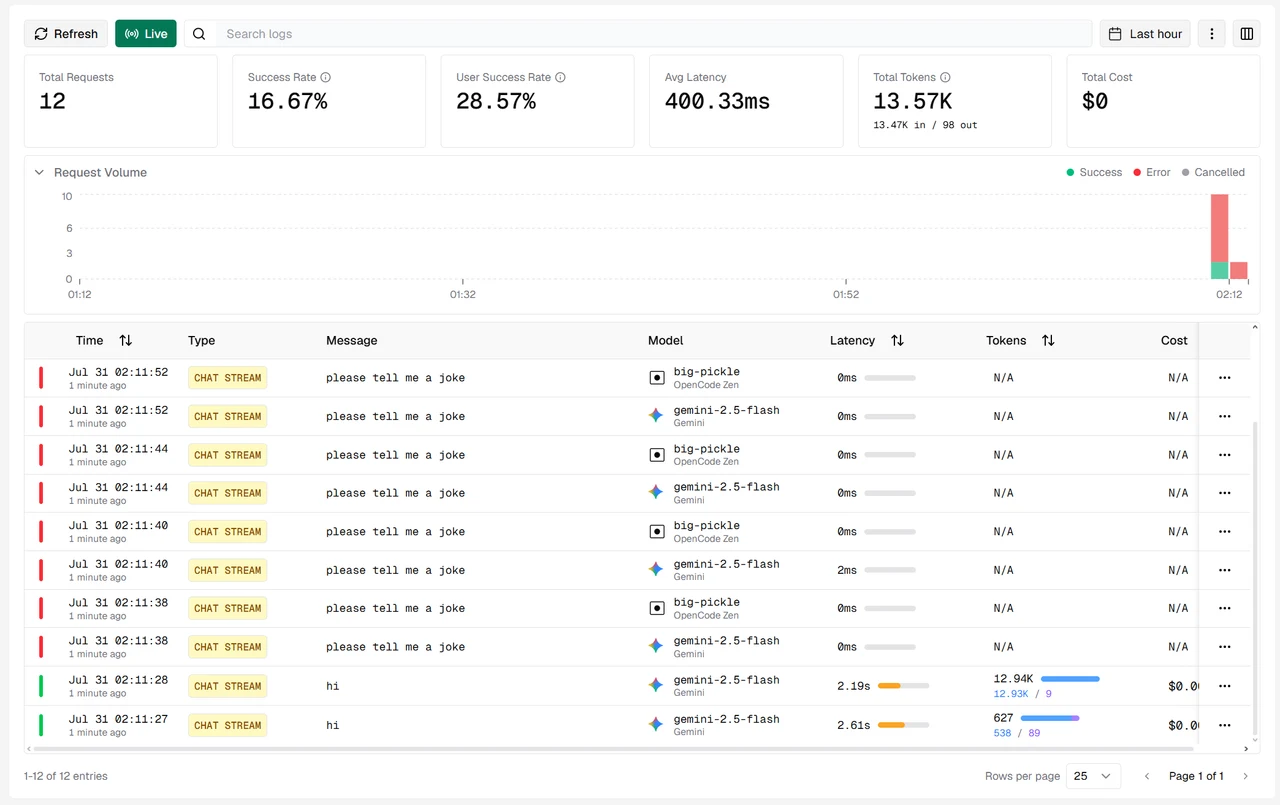The image size is (1280, 805).
Task: Click the 627 tokens value
Action: (1003, 718)
